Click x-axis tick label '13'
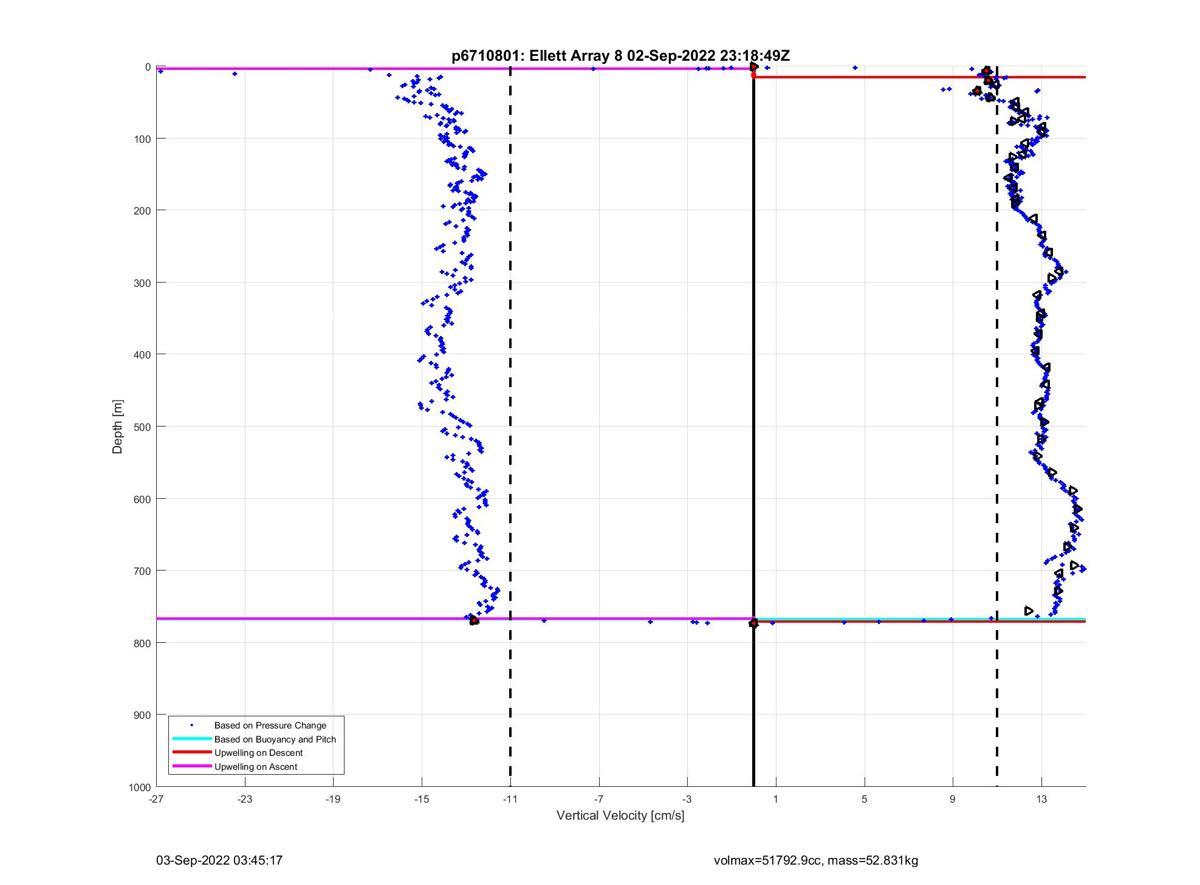Viewport: 1200px width, 885px height. tap(1041, 799)
